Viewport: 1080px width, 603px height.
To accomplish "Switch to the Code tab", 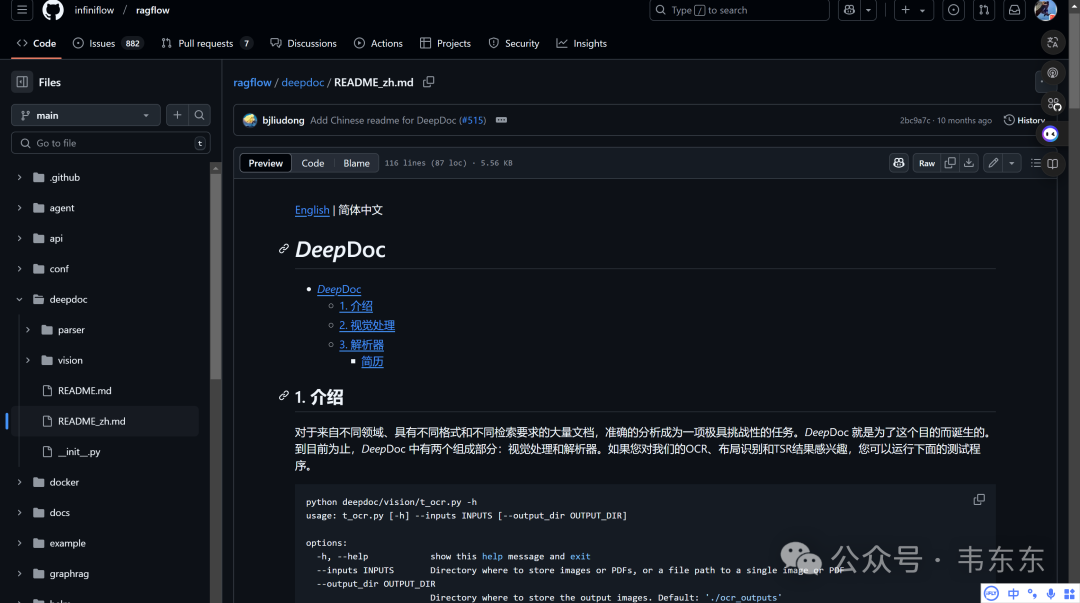I will [37, 43].
